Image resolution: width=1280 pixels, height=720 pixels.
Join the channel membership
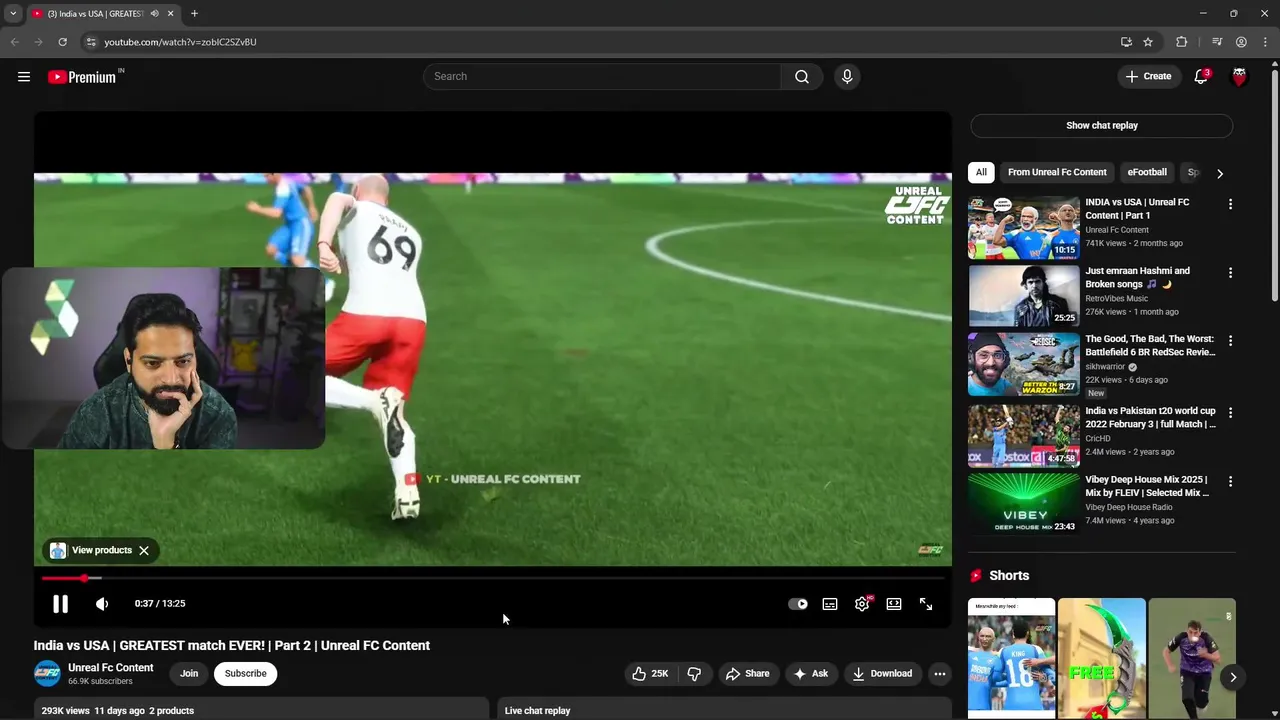tap(189, 674)
